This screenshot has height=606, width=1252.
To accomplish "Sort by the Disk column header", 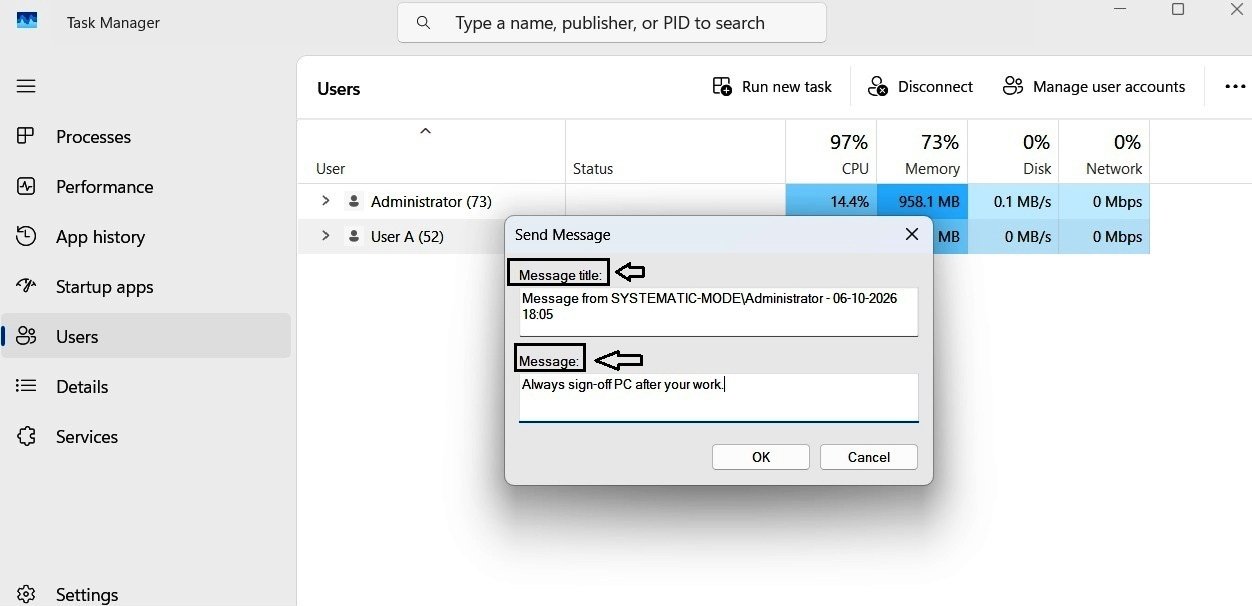I will pyautogui.click(x=1013, y=152).
